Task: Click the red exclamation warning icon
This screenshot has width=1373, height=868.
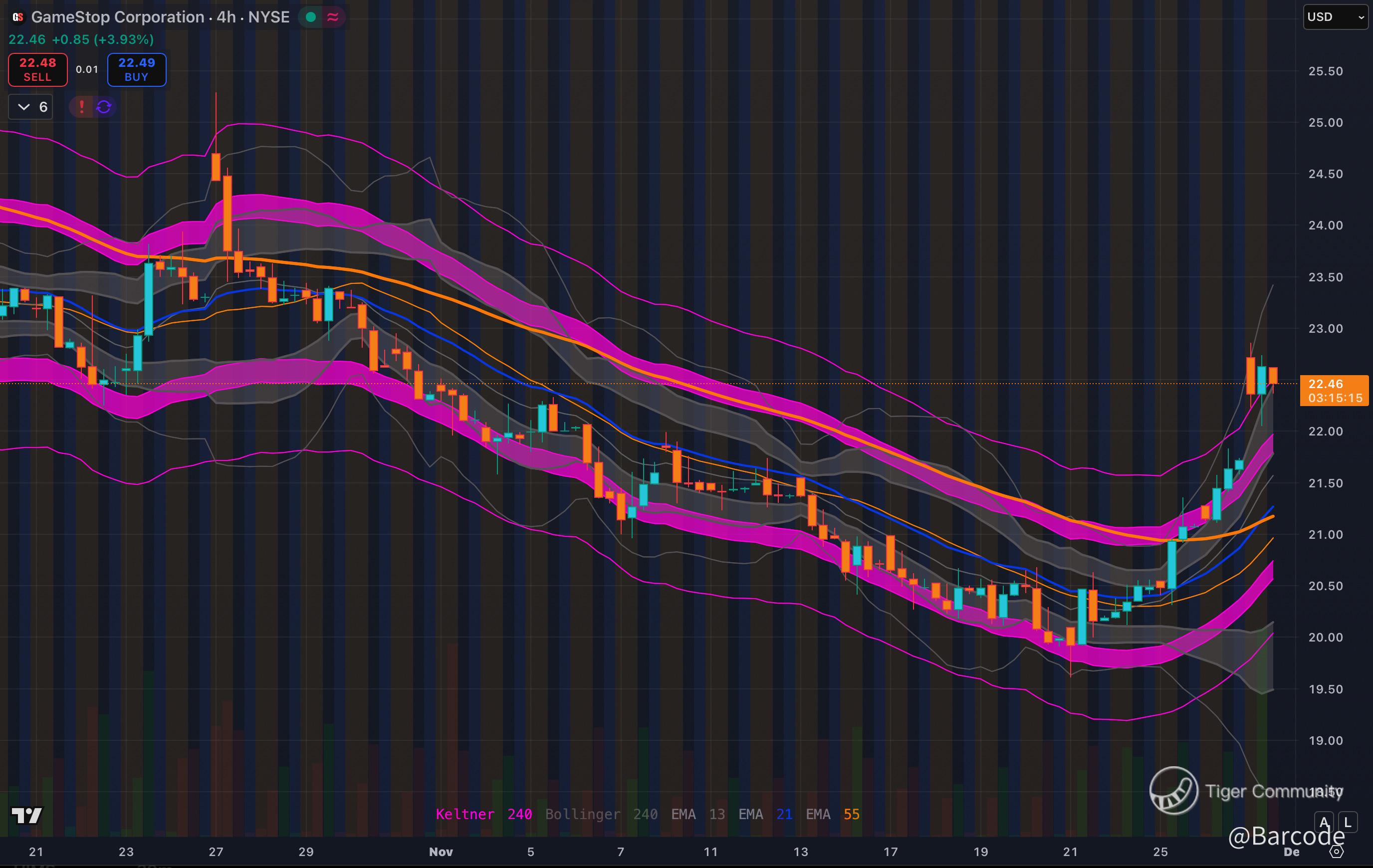Action: pyautogui.click(x=82, y=107)
